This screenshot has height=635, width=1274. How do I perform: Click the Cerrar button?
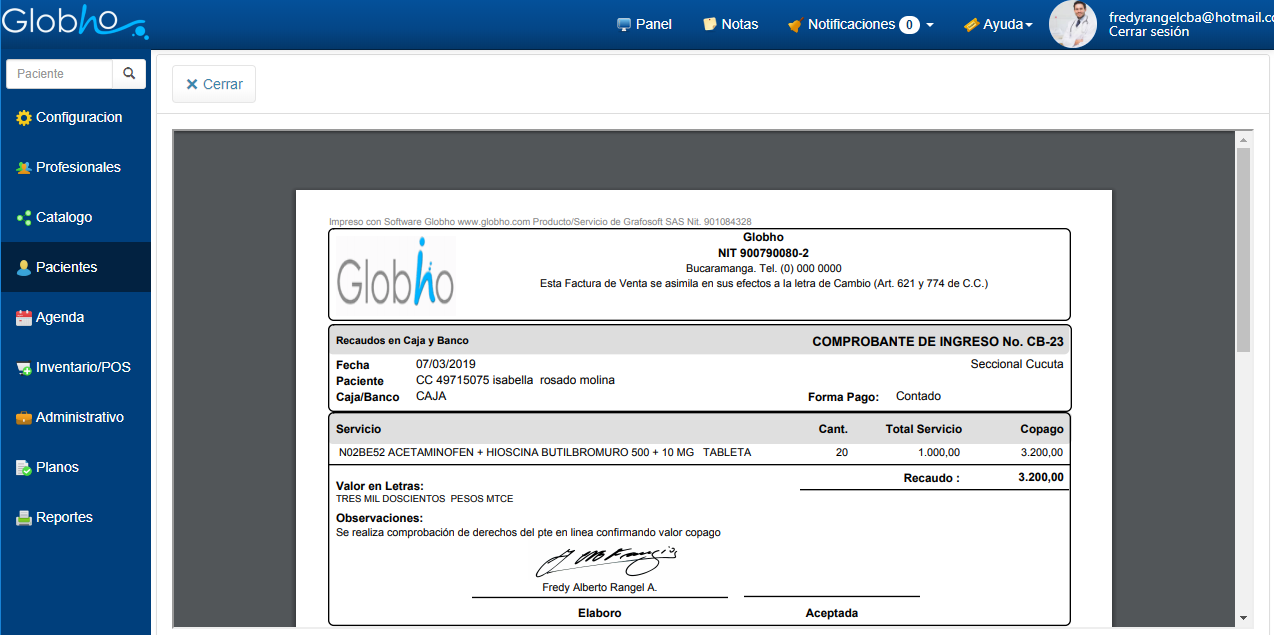coord(214,84)
